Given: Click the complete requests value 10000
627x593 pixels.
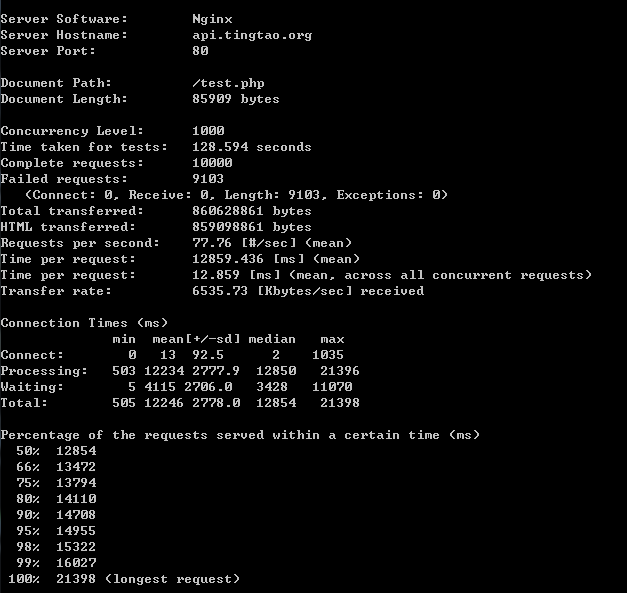Looking at the screenshot, I should click(212, 163).
